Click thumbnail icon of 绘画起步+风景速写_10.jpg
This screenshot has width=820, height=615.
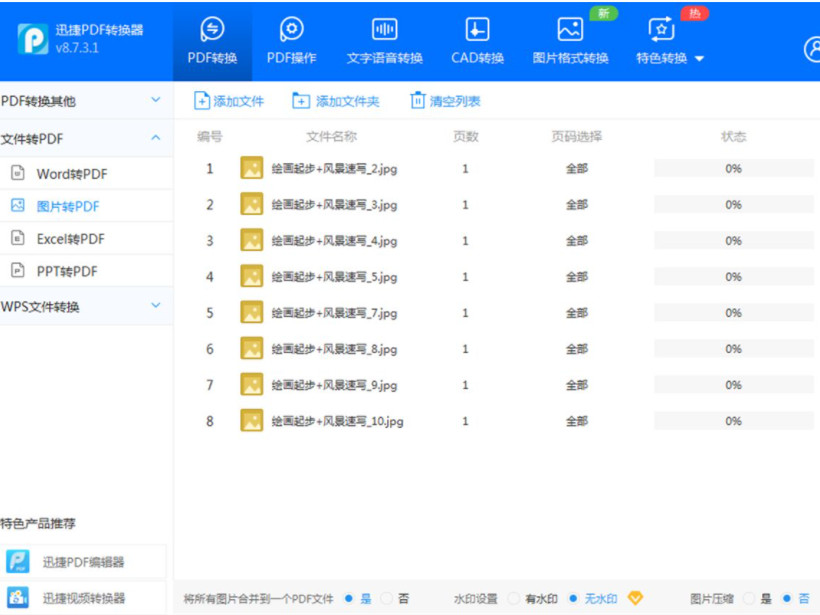coord(252,420)
